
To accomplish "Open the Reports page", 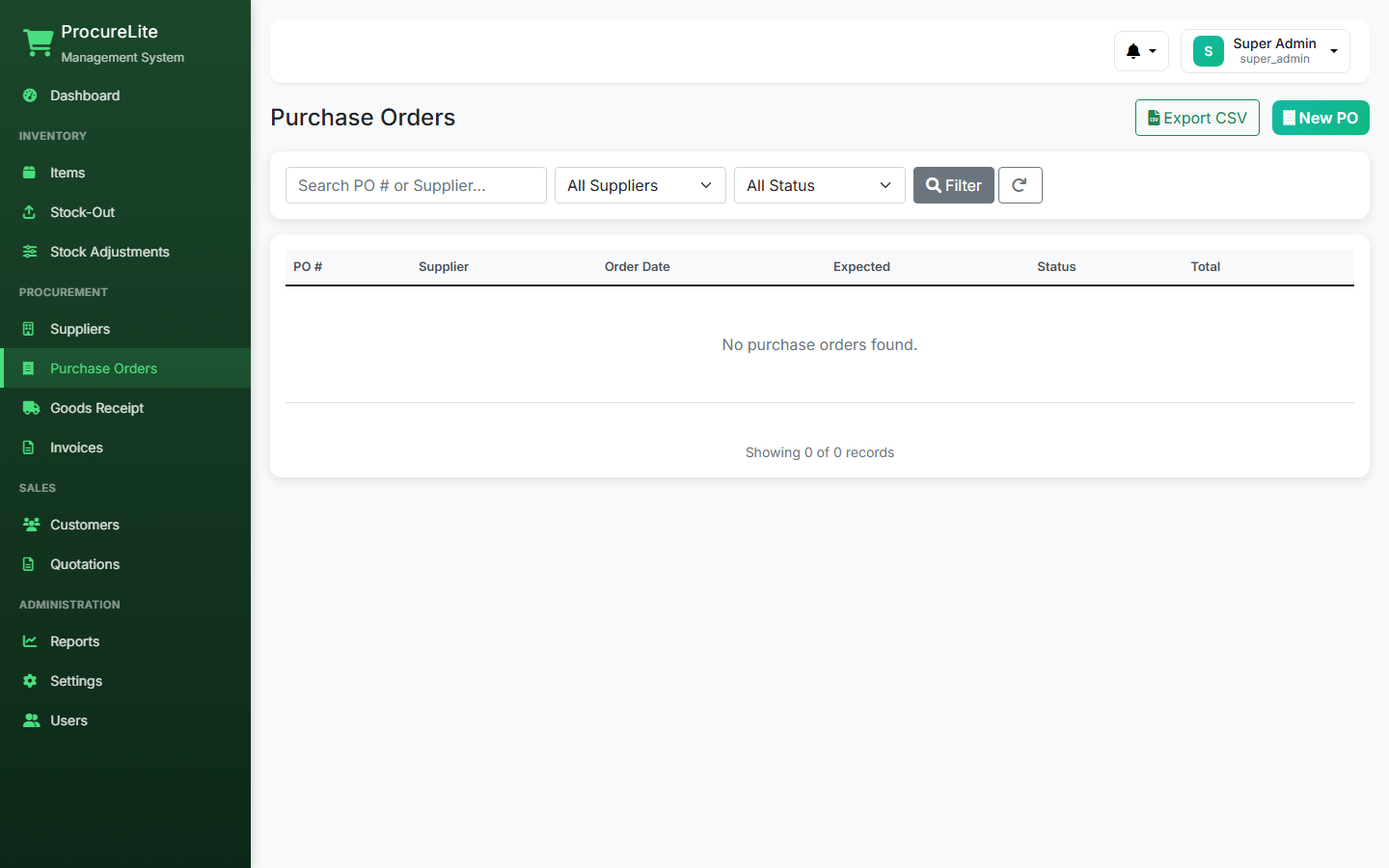I will coord(125,641).
